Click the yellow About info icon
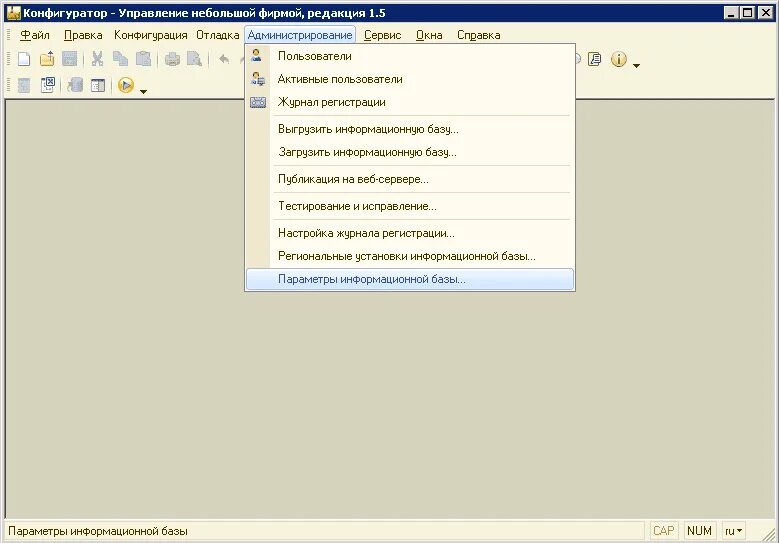Viewport: 779px width, 543px height. coord(618,59)
